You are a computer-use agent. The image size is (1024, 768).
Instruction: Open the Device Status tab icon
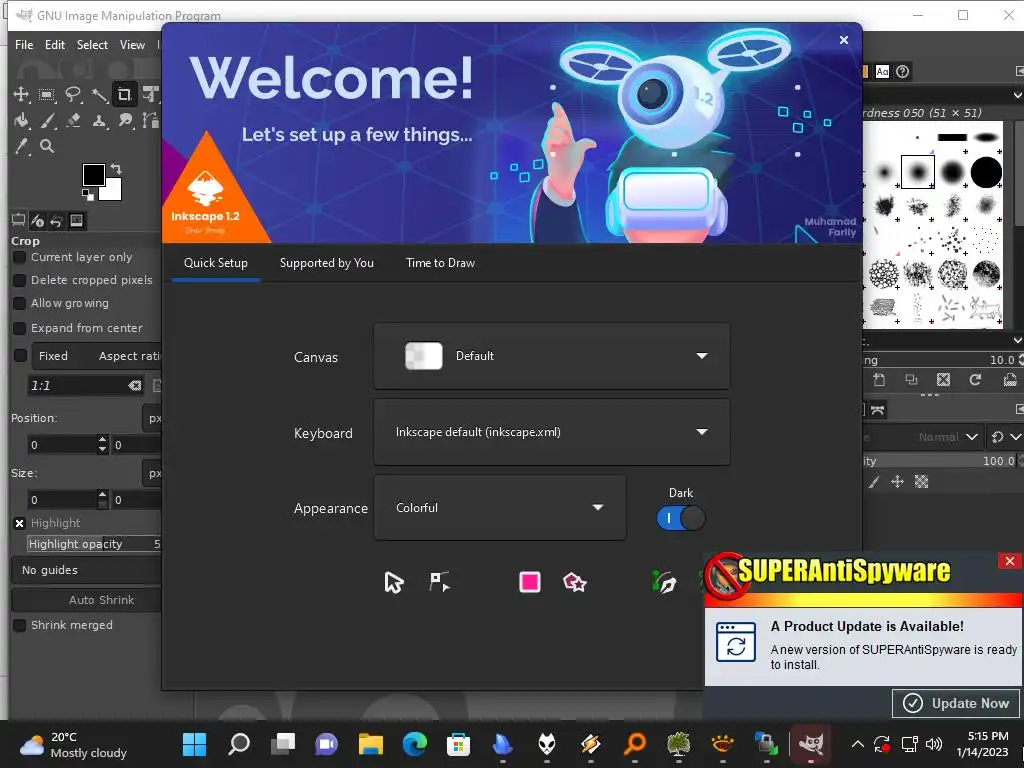tap(37, 221)
